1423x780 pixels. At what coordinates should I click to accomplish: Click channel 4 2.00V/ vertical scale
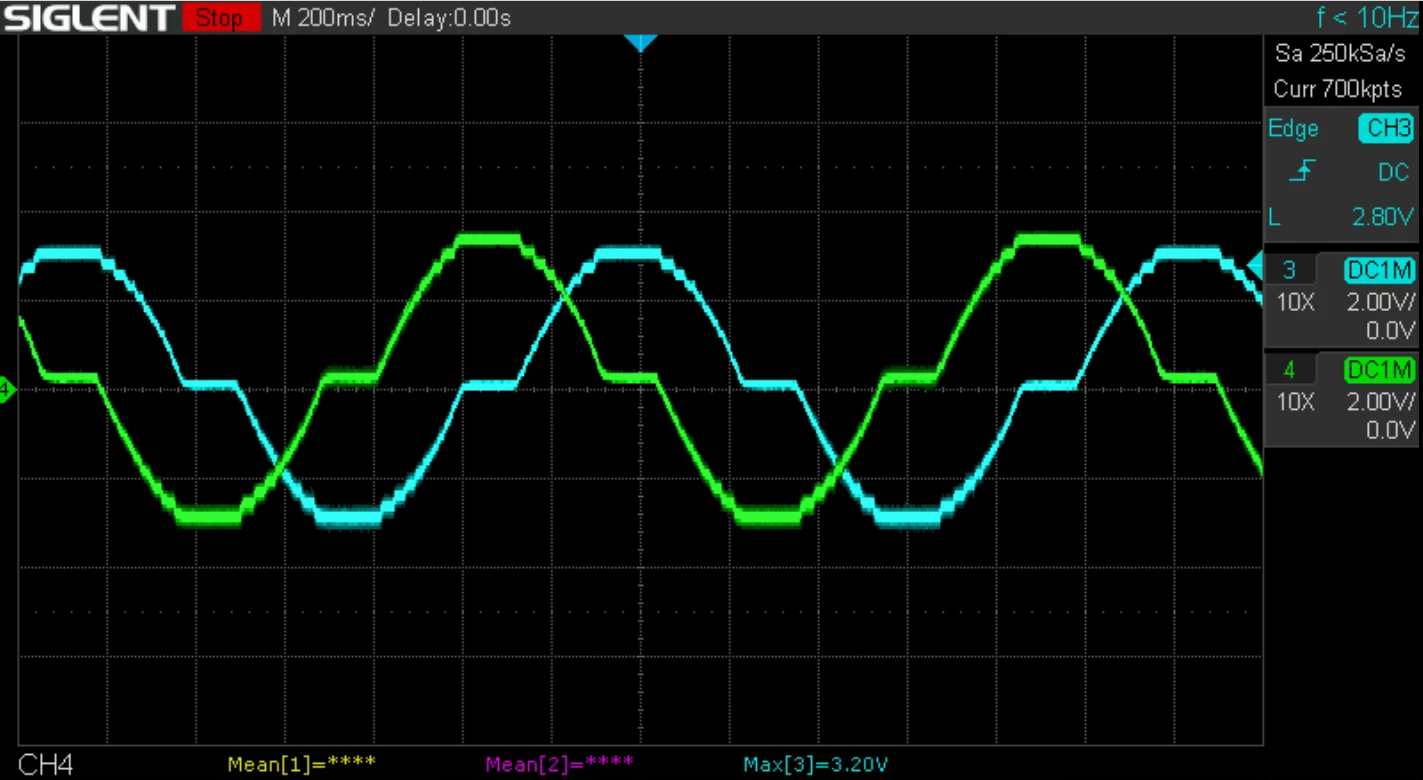[1383, 401]
